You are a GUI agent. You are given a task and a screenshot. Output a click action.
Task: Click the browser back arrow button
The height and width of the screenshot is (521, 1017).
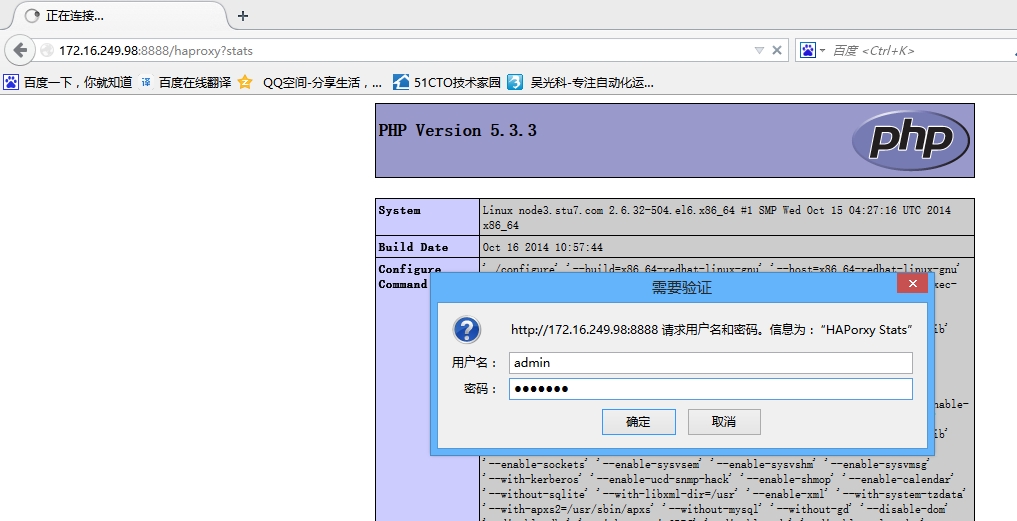point(20,50)
